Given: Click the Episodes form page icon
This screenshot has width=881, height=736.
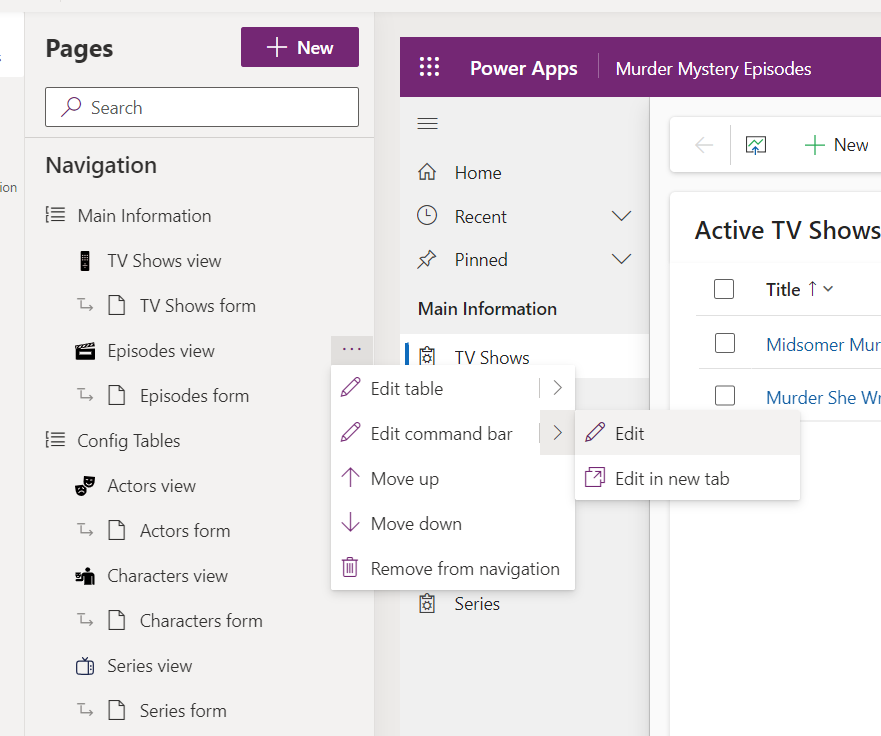Looking at the screenshot, I should [x=116, y=395].
